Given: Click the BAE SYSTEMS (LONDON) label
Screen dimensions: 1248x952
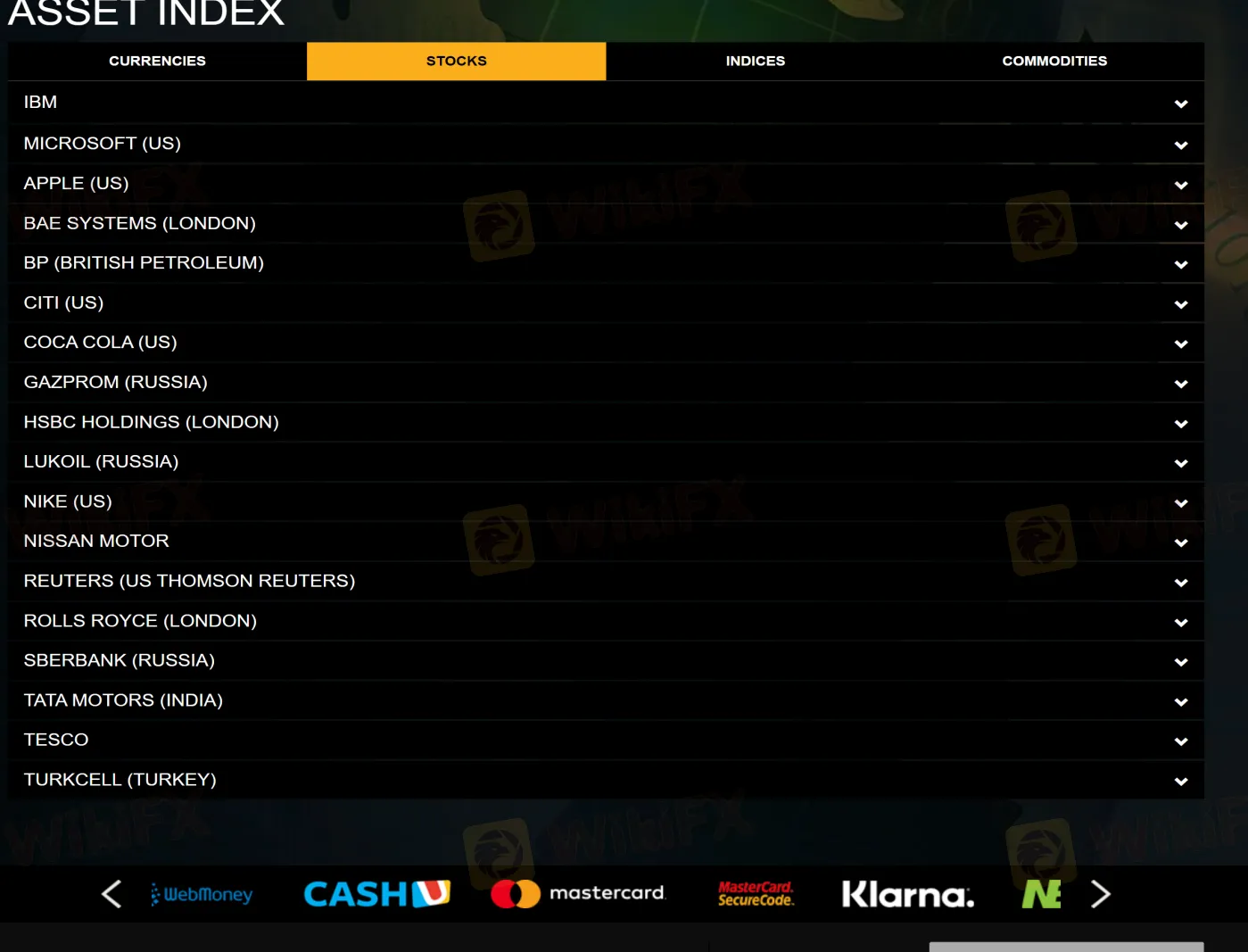Looking at the screenshot, I should [139, 223].
